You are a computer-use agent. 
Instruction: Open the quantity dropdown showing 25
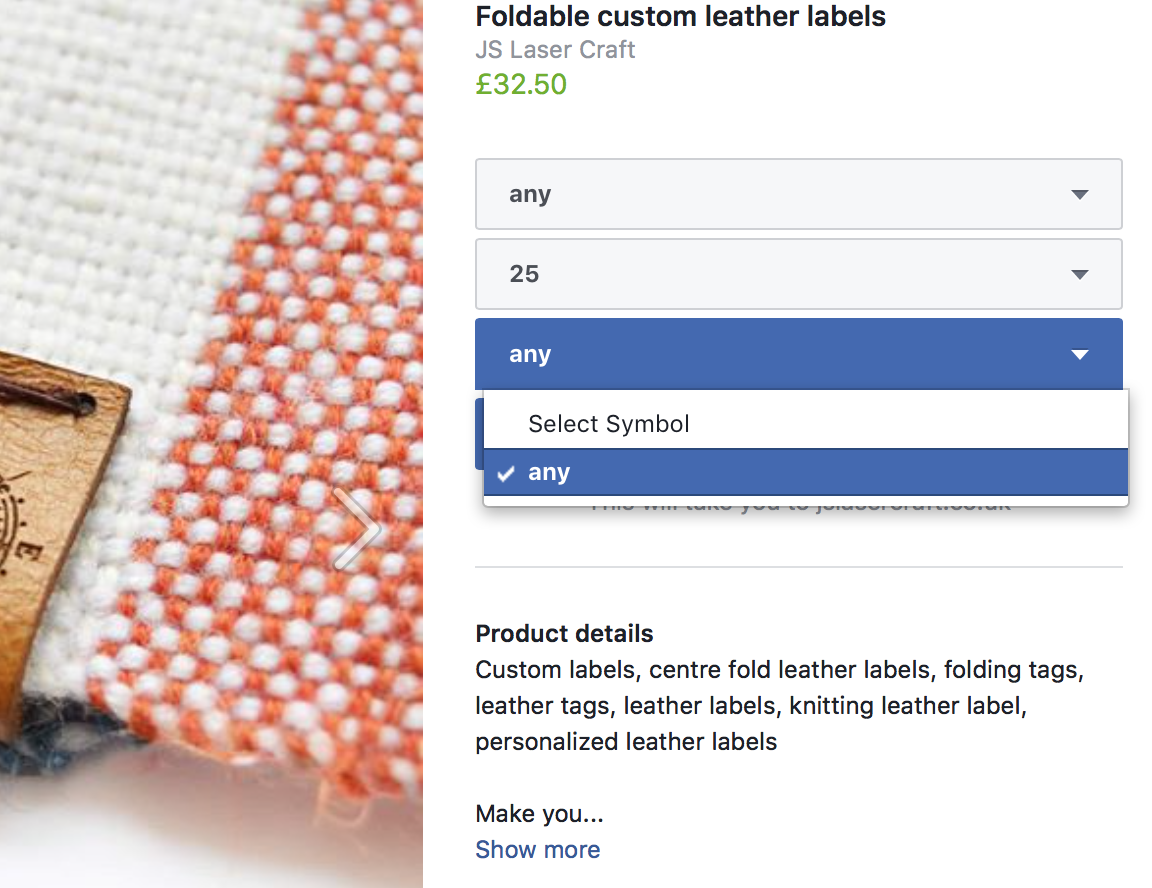799,274
